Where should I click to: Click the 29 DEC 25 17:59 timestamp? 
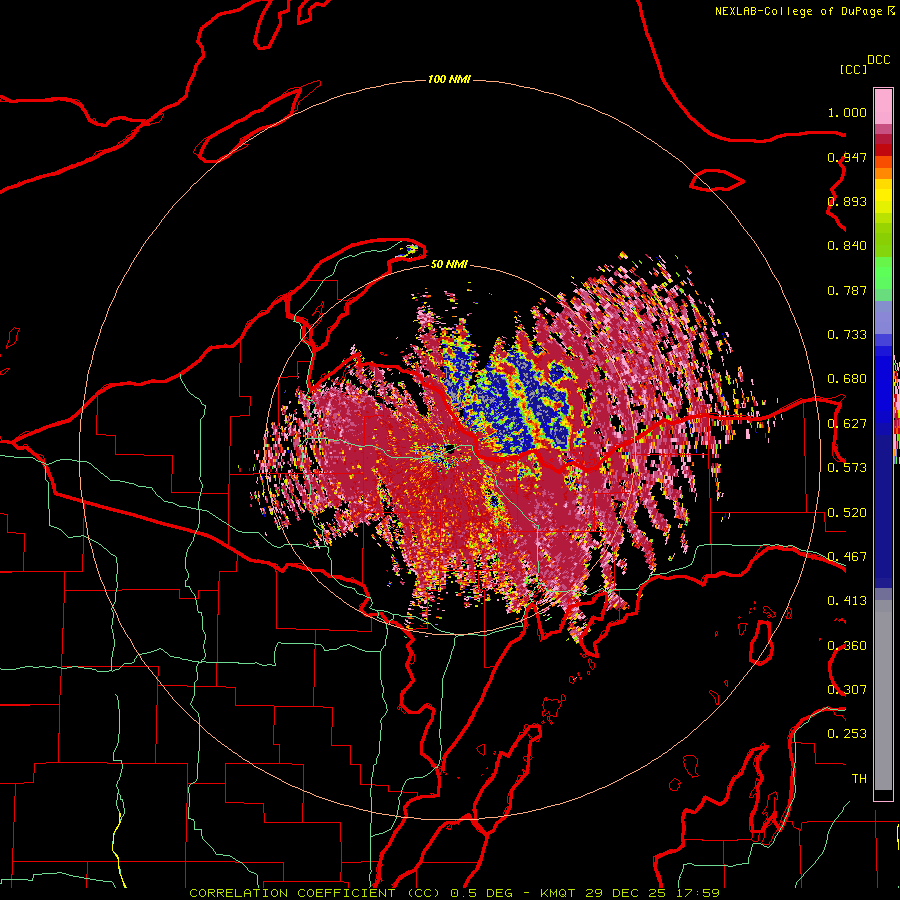(653, 893)
